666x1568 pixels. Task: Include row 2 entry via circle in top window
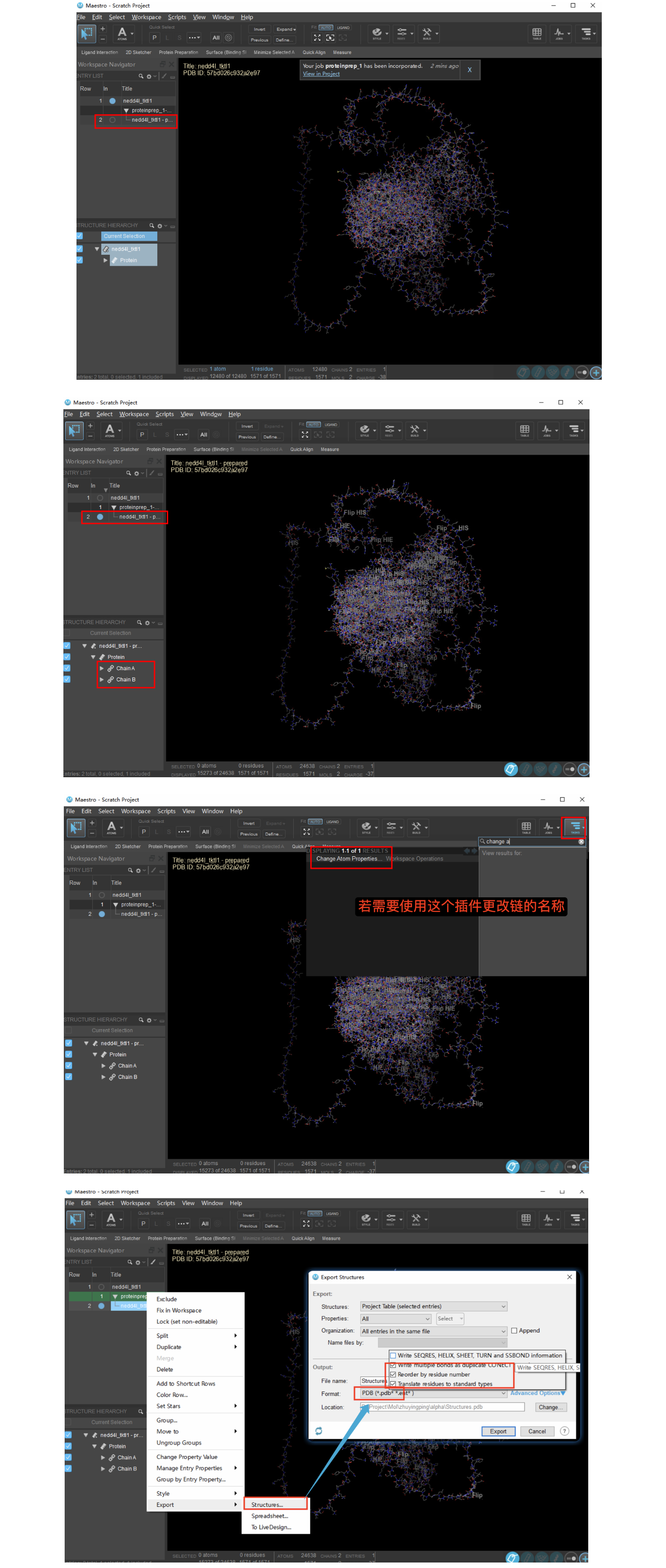point(112,120)
